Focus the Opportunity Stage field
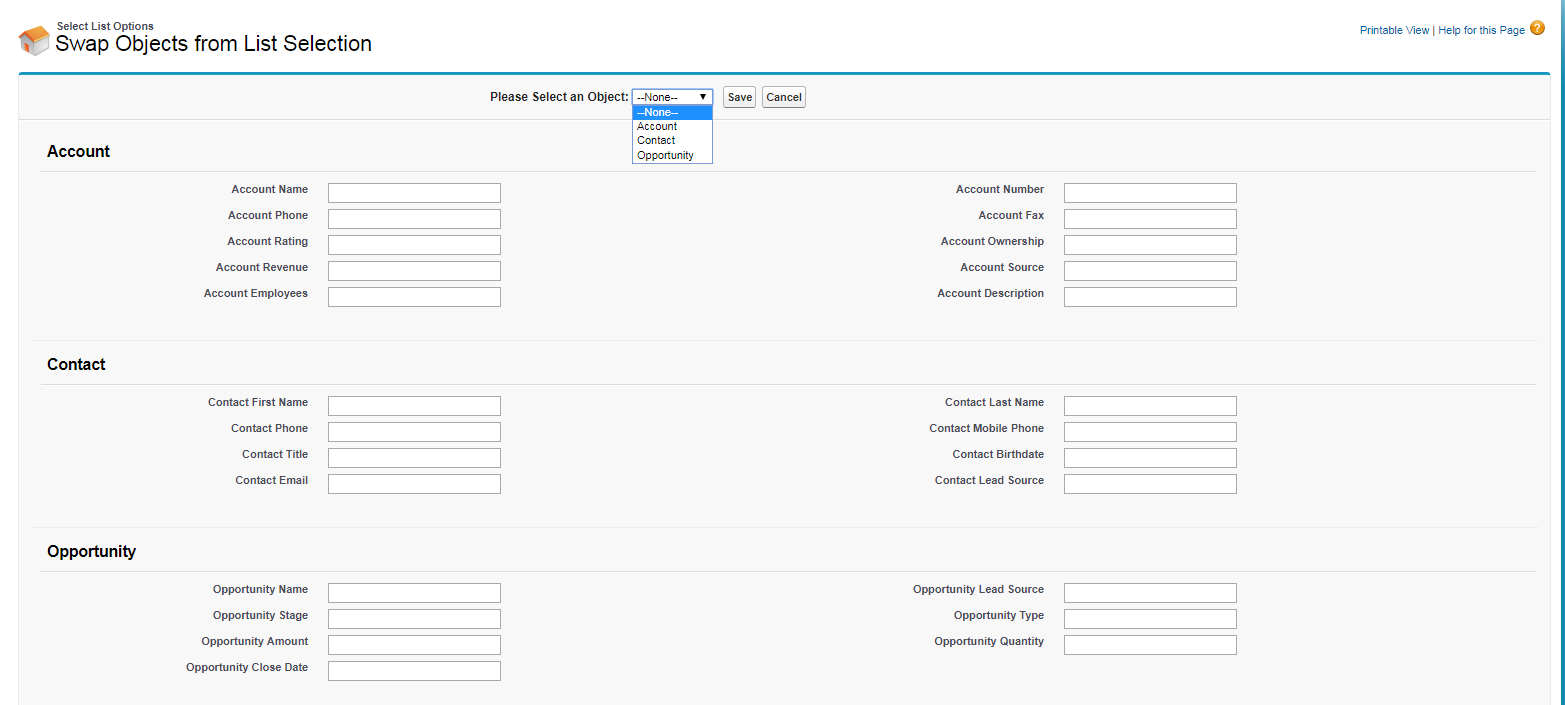 pos(414,619)
